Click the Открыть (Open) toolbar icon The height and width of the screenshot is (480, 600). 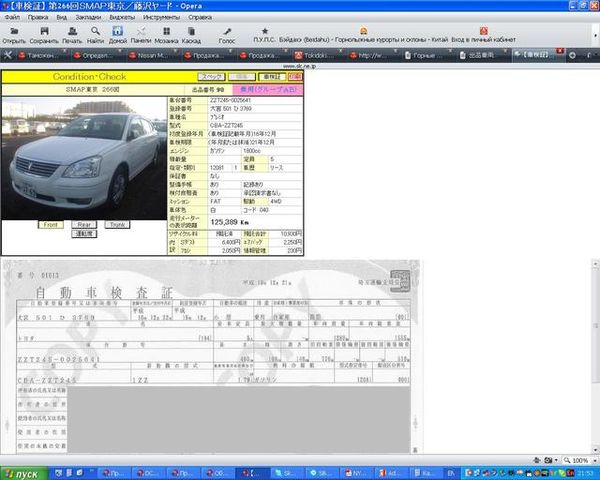tap(14, 35)
